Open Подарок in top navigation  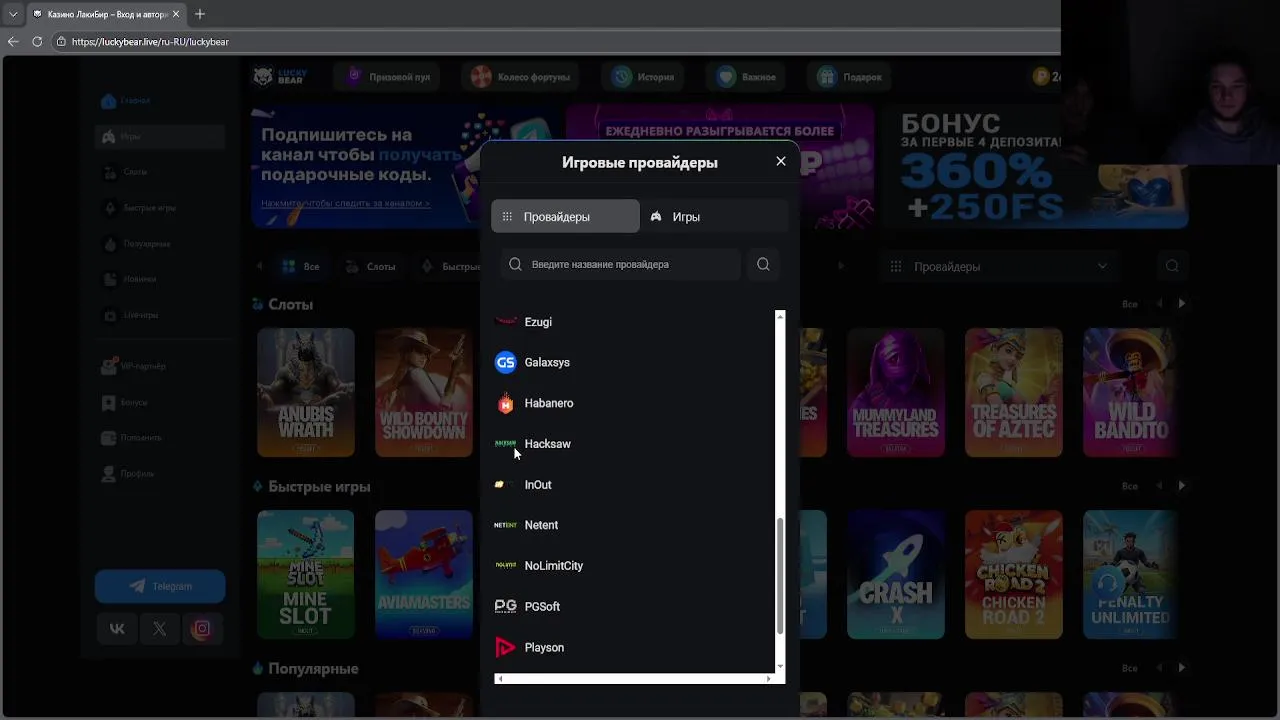pos(849,77)
